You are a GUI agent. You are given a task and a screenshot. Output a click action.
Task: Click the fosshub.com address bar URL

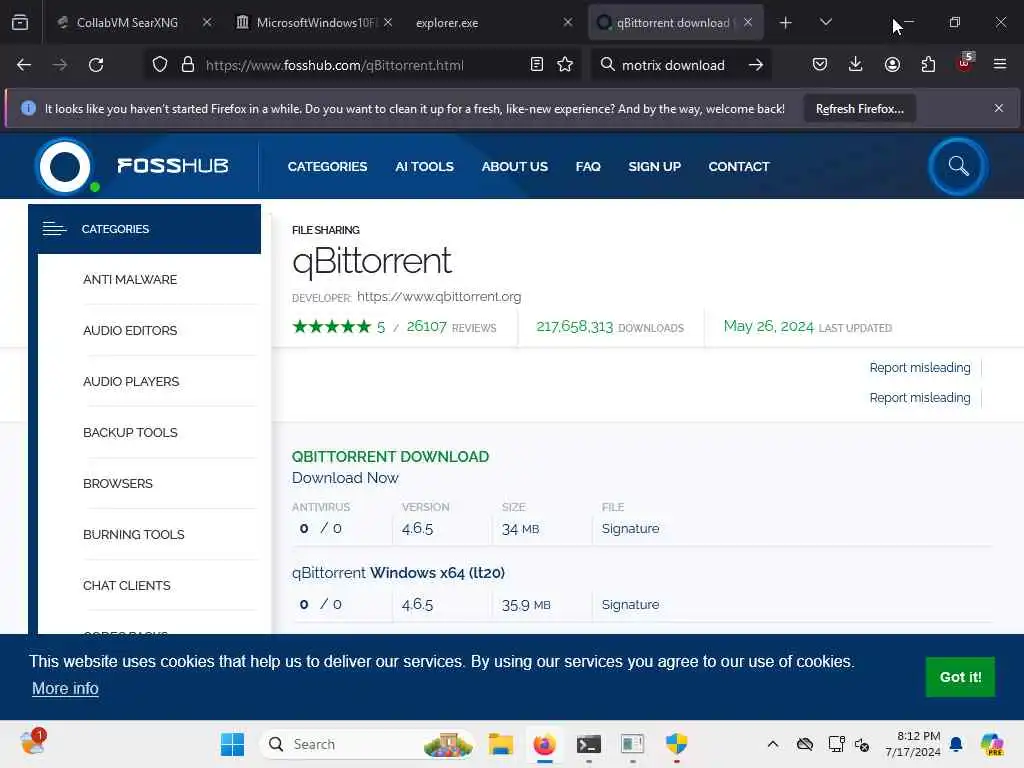[334, 65]
